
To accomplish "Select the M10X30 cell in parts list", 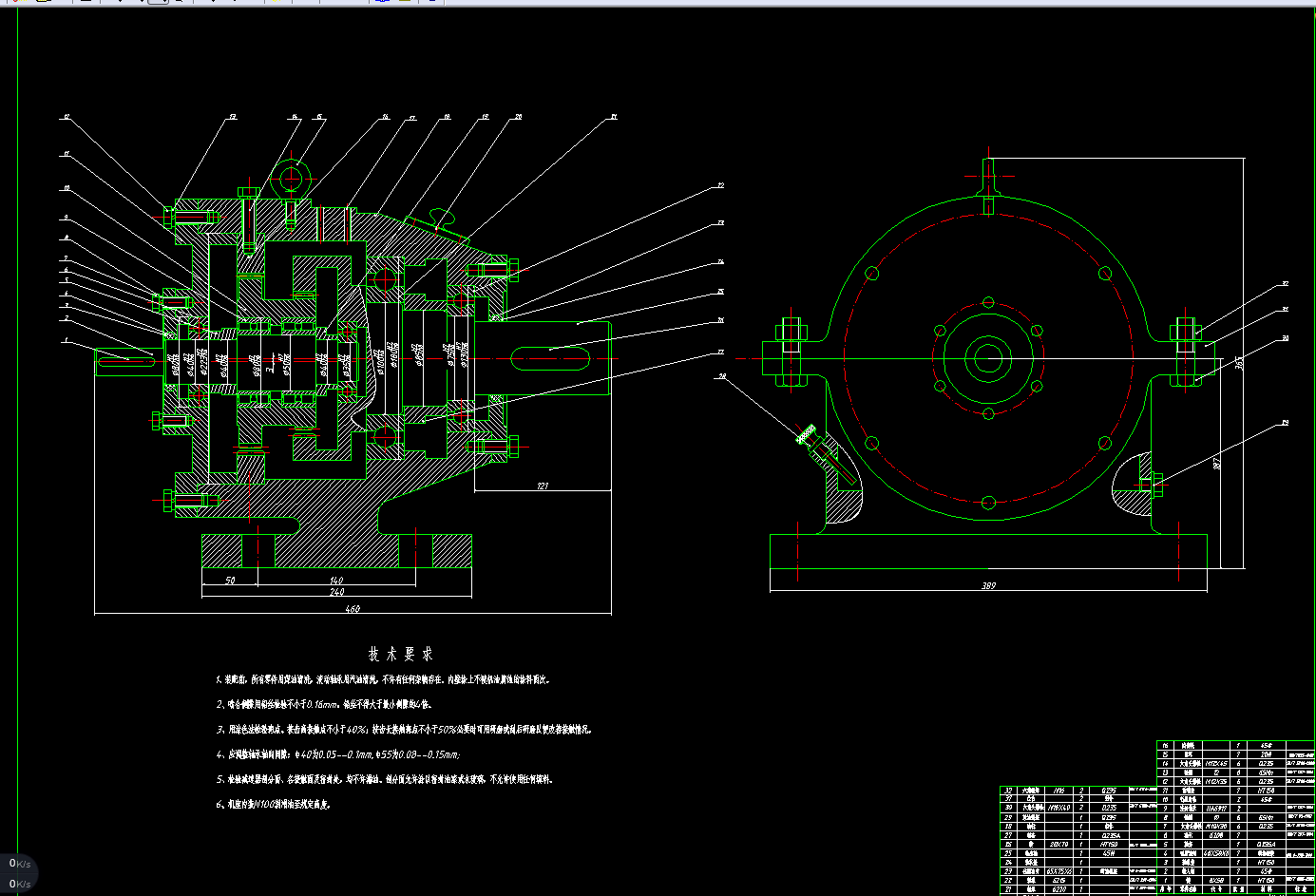I will tap(1216, 826).
